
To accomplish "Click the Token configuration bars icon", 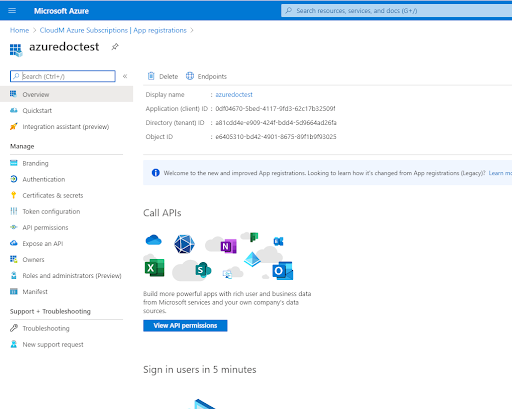I will point(14,211).
